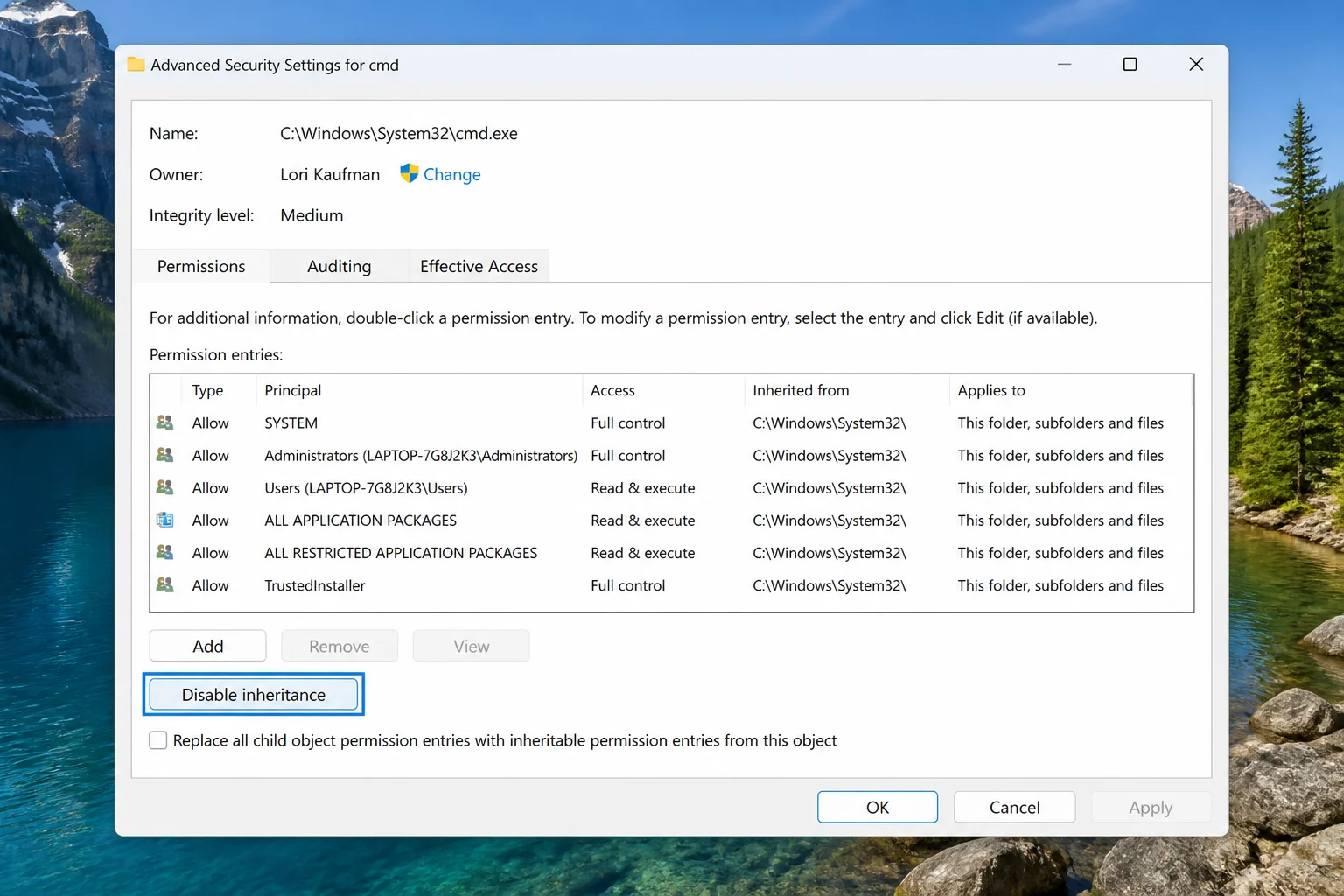Click the owner name Lori Kaufman

[330, 174]
